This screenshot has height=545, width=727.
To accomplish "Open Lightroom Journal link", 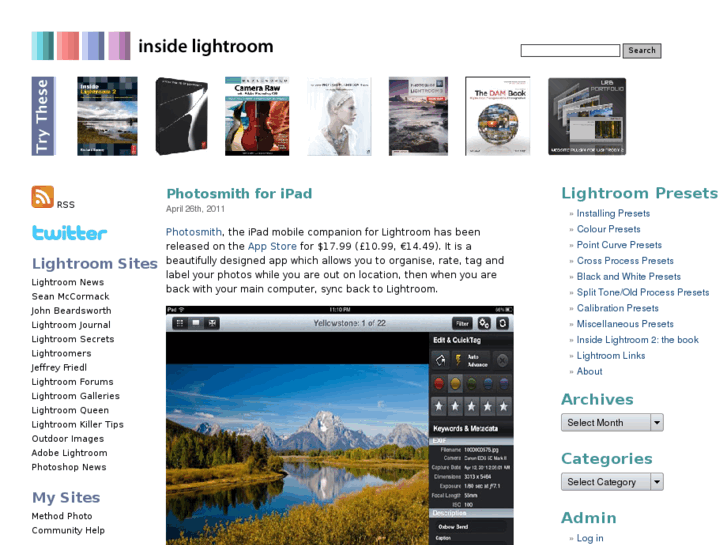I will pyautogui.click(x=71, y=325).
